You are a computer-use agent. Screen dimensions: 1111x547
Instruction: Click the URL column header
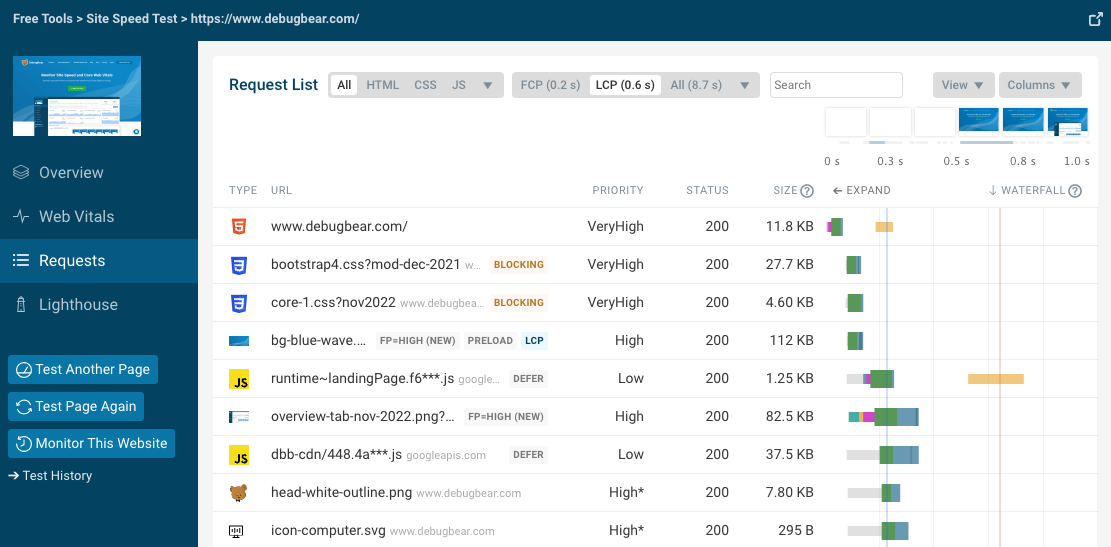[x=281, y=191]
